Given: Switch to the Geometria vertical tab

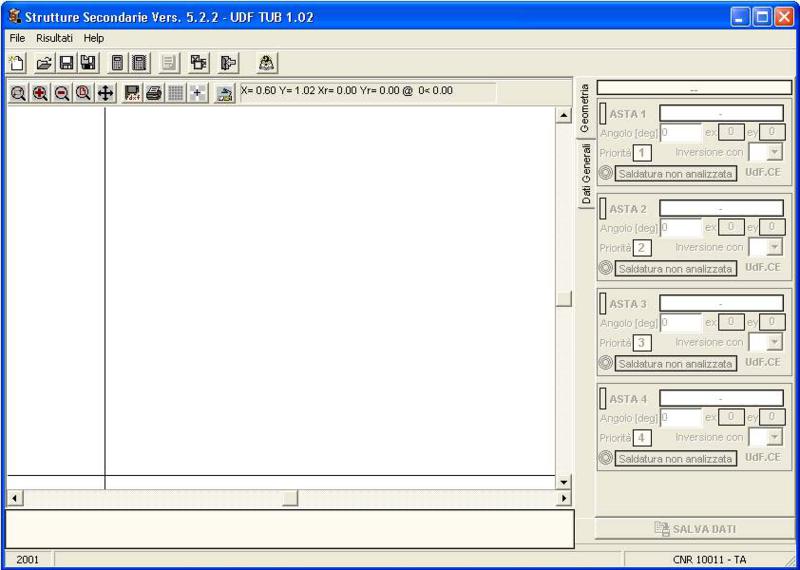Looking at the screenshot, I should click(585, 108).
